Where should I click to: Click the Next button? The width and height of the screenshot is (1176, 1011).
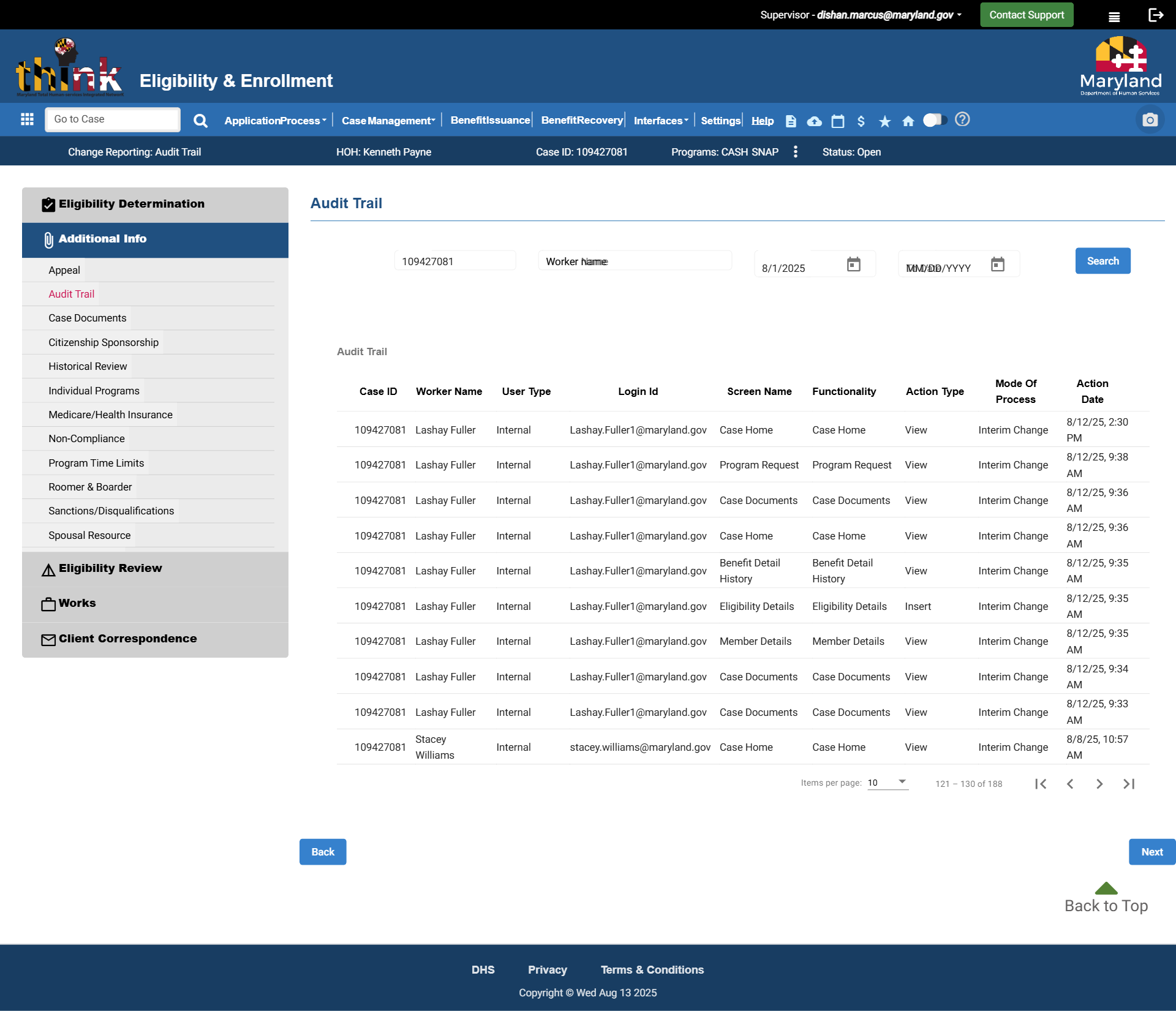point(1152,852)
